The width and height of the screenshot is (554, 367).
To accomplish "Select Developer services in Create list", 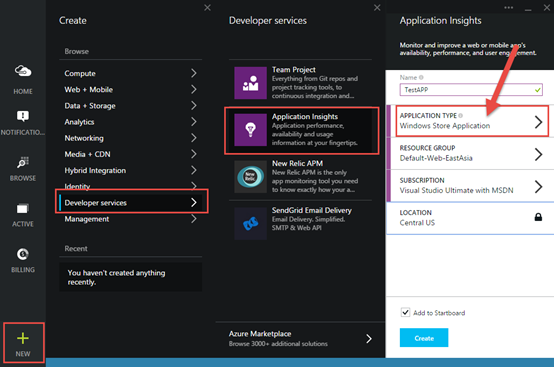I will (131, 203).
